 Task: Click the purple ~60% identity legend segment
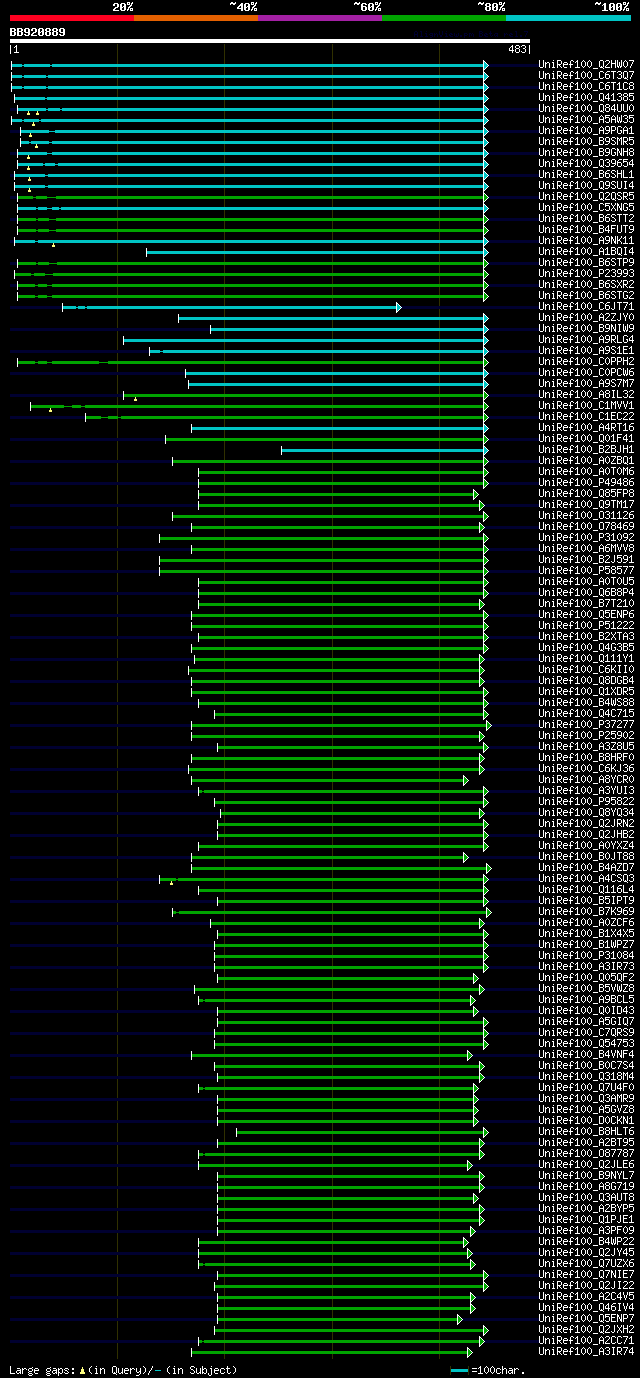pyautogui.click(x=319, y=17)
